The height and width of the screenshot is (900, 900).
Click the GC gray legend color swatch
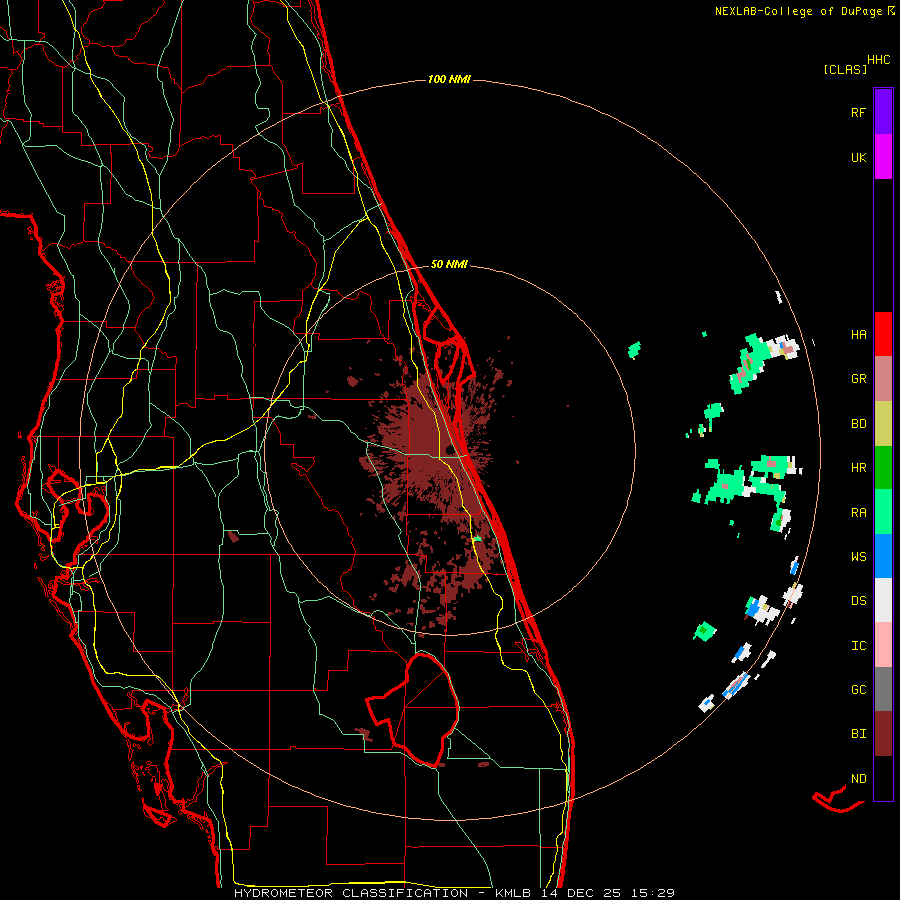(x=883, y=689)
